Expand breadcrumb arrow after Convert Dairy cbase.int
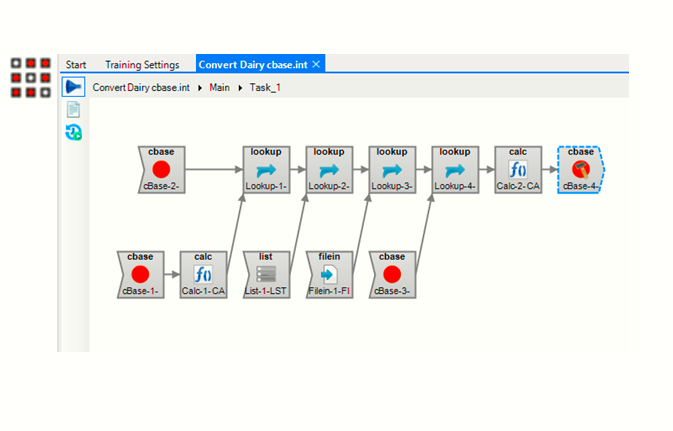673x431 pixels. [201, 88]
